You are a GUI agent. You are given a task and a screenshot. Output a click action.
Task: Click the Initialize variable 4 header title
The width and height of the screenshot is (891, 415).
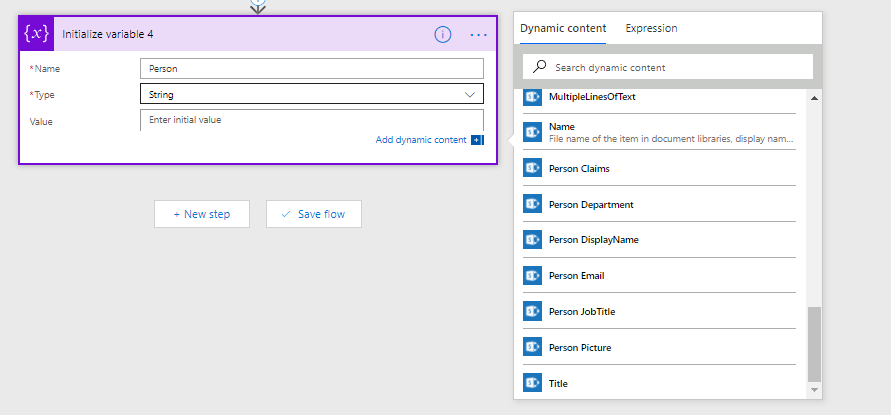[107, 34]
